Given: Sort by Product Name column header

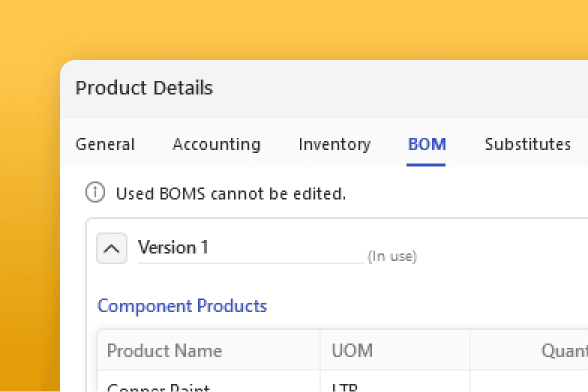Looking at the screenshot, I should (164, 351).
